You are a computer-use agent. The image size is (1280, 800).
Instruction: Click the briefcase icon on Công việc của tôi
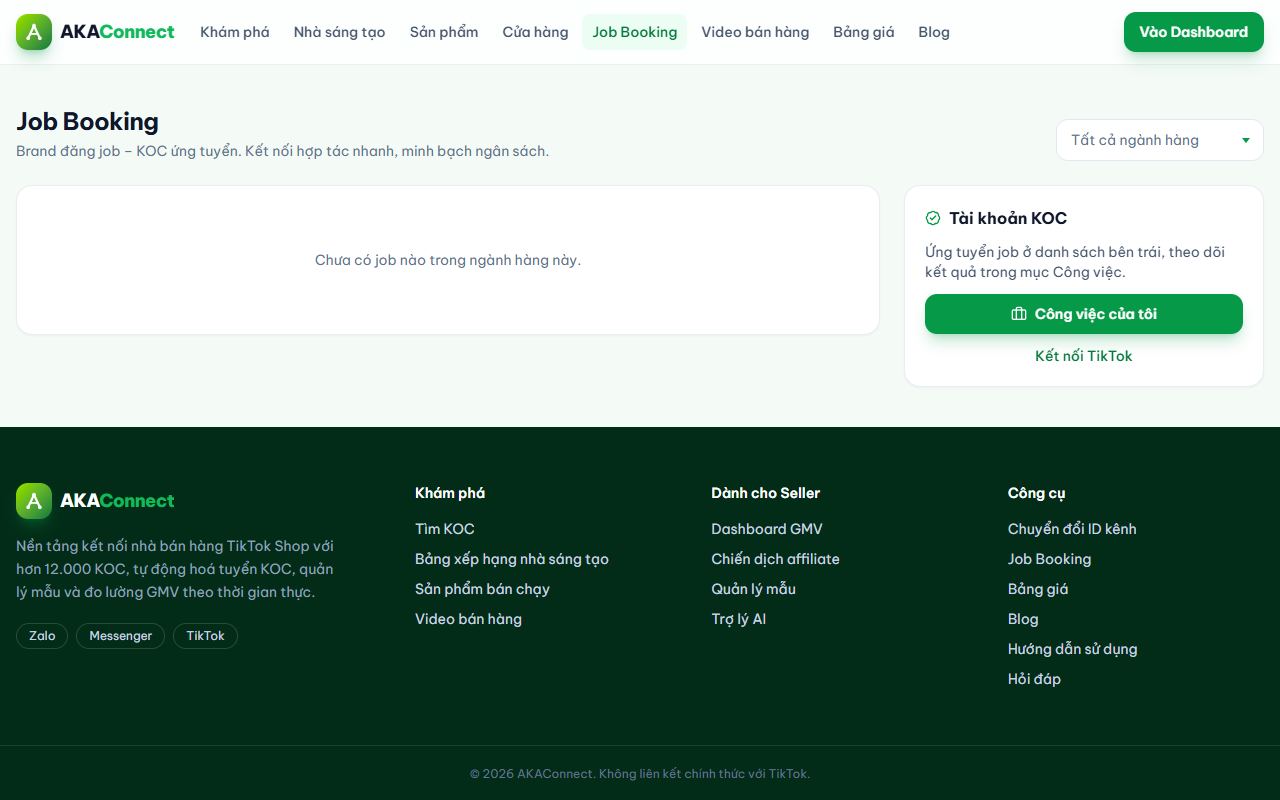click(x=1019, y=314)
